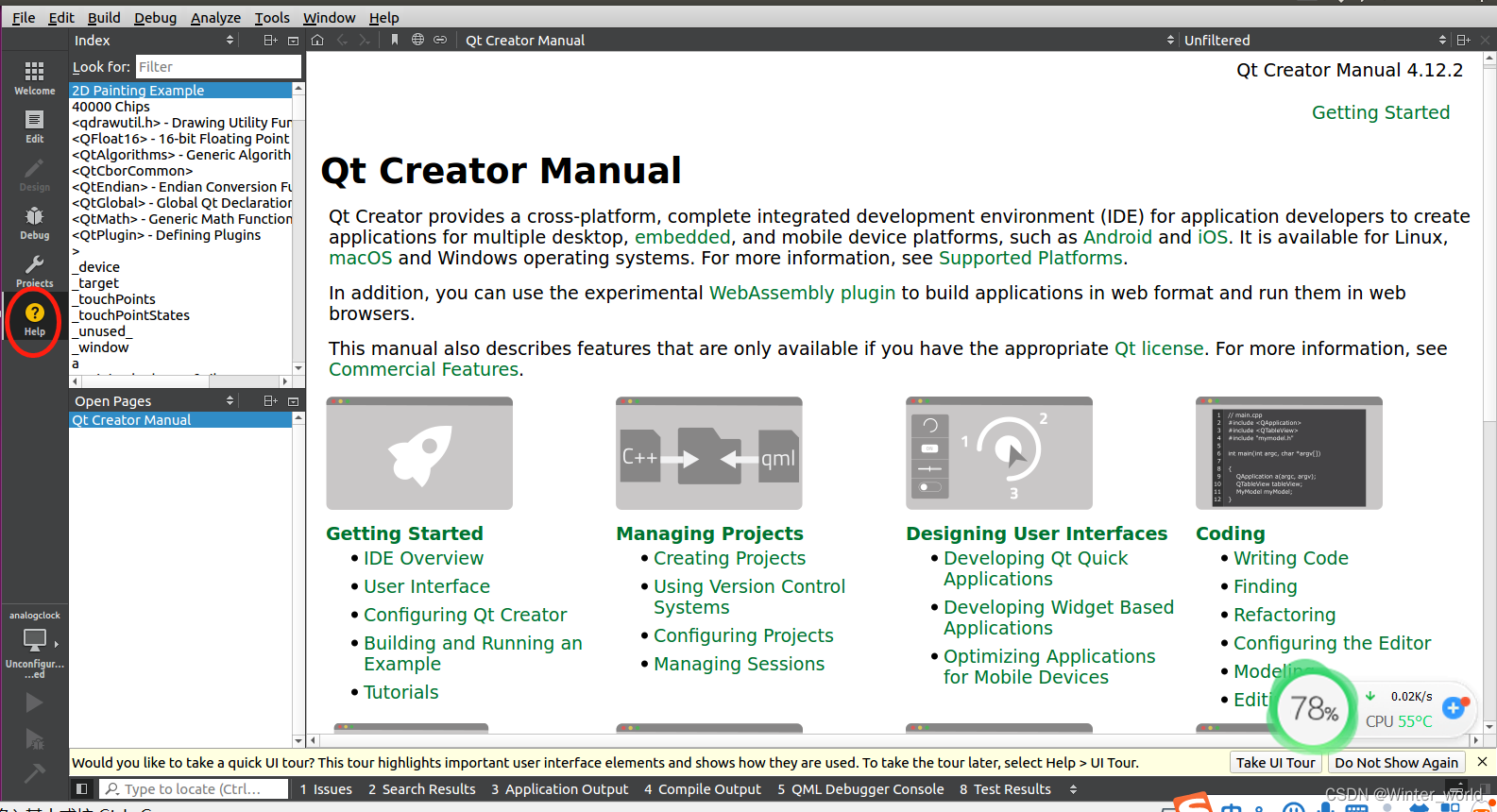Open the Refactoring link

pyautogui.click(x=1284, y=615)
